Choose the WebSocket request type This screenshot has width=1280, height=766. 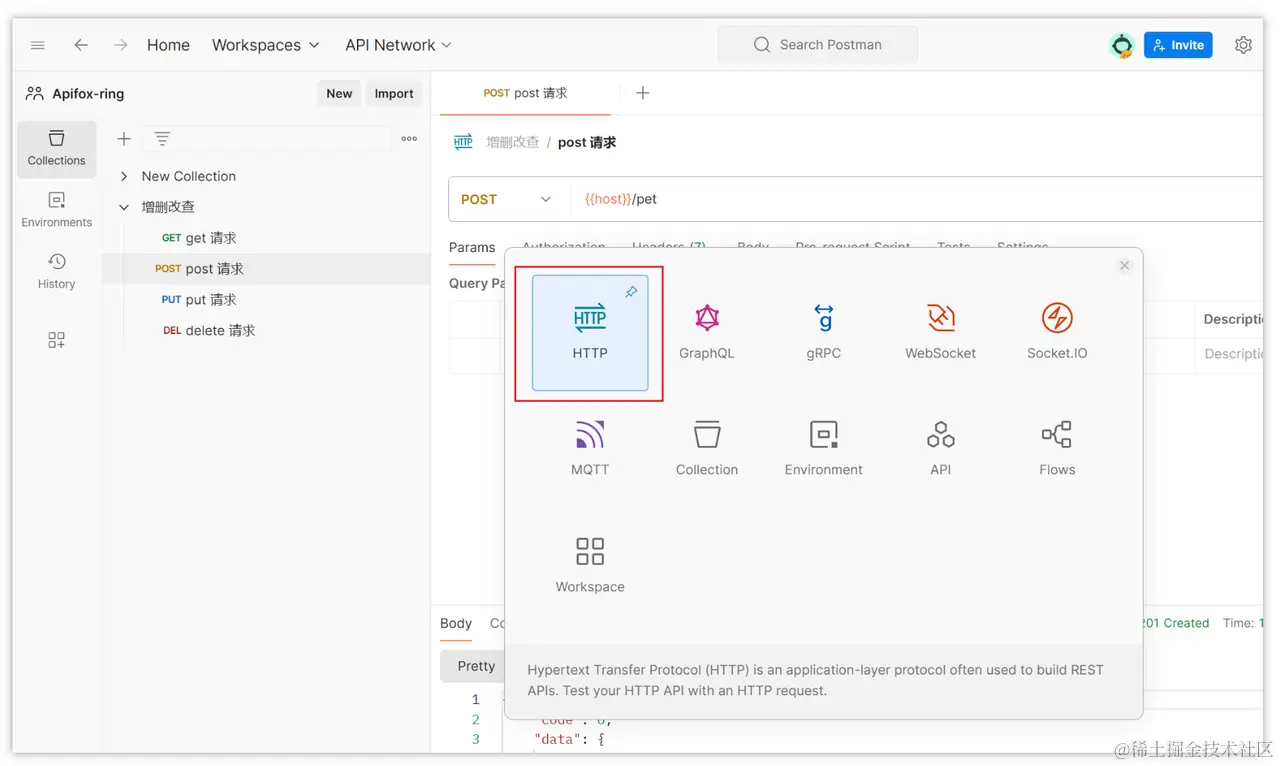coord(940,333)
